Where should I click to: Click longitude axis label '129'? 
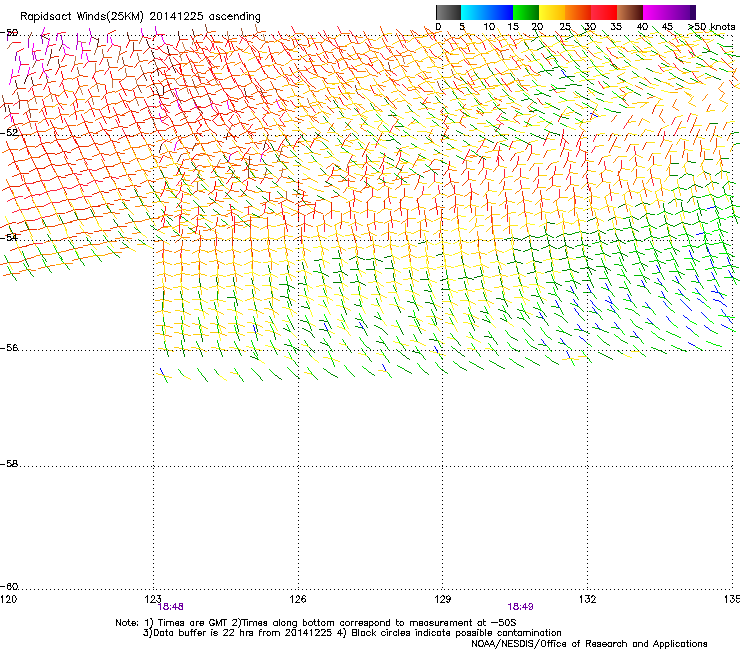[x=443, y=599]
